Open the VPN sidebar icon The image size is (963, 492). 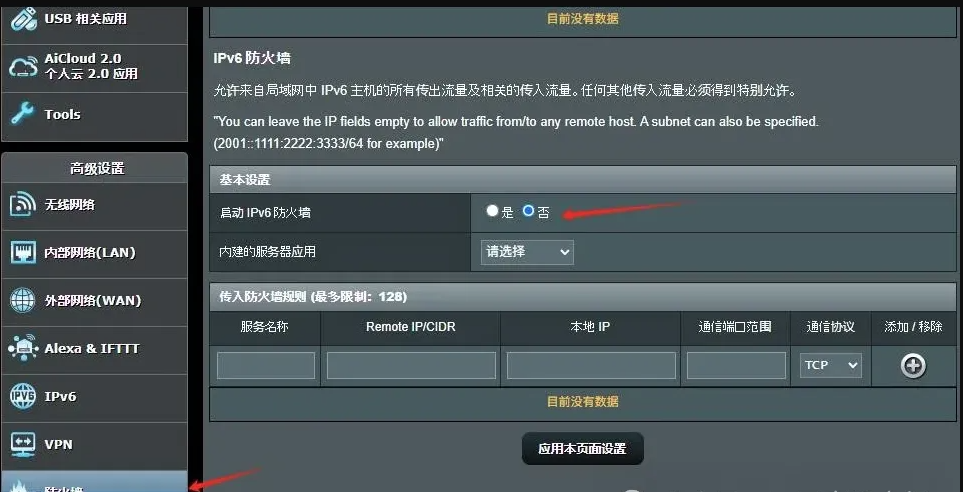click(23, 444)
